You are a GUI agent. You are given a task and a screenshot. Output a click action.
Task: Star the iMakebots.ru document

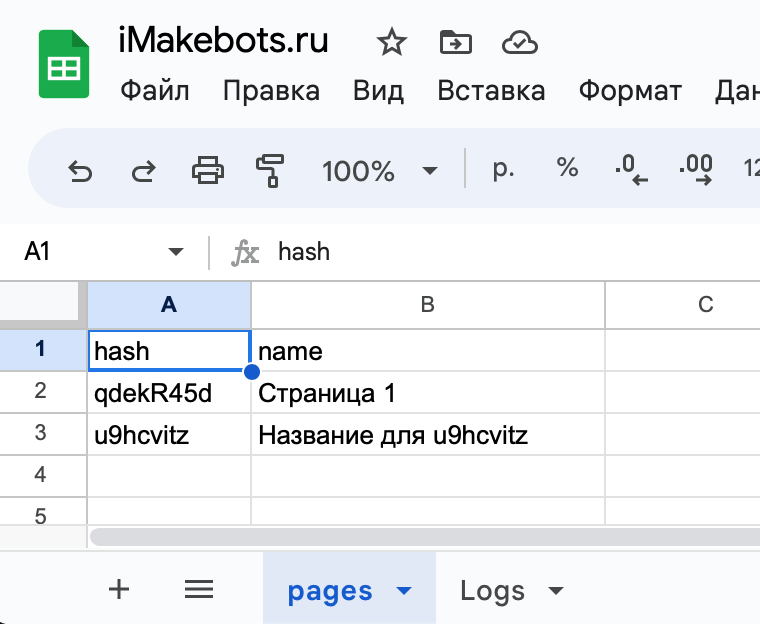[x=392, y=43]
